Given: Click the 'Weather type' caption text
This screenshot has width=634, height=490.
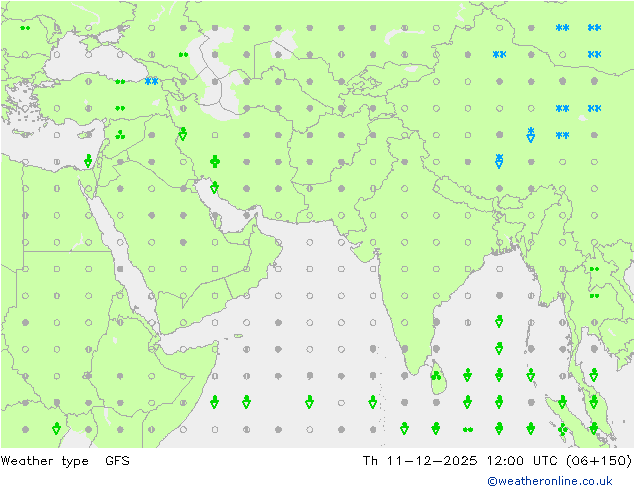Looking at the screenshot, I should [44, 461].
